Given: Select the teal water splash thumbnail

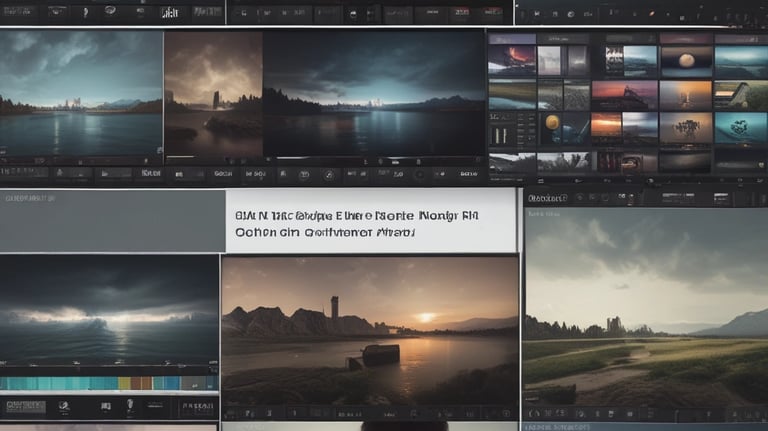Looking at the screenshot, I should point(741,127).
